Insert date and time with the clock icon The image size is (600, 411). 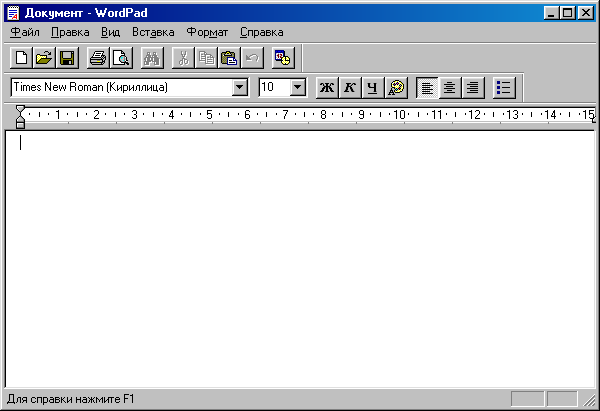point(283,58)
